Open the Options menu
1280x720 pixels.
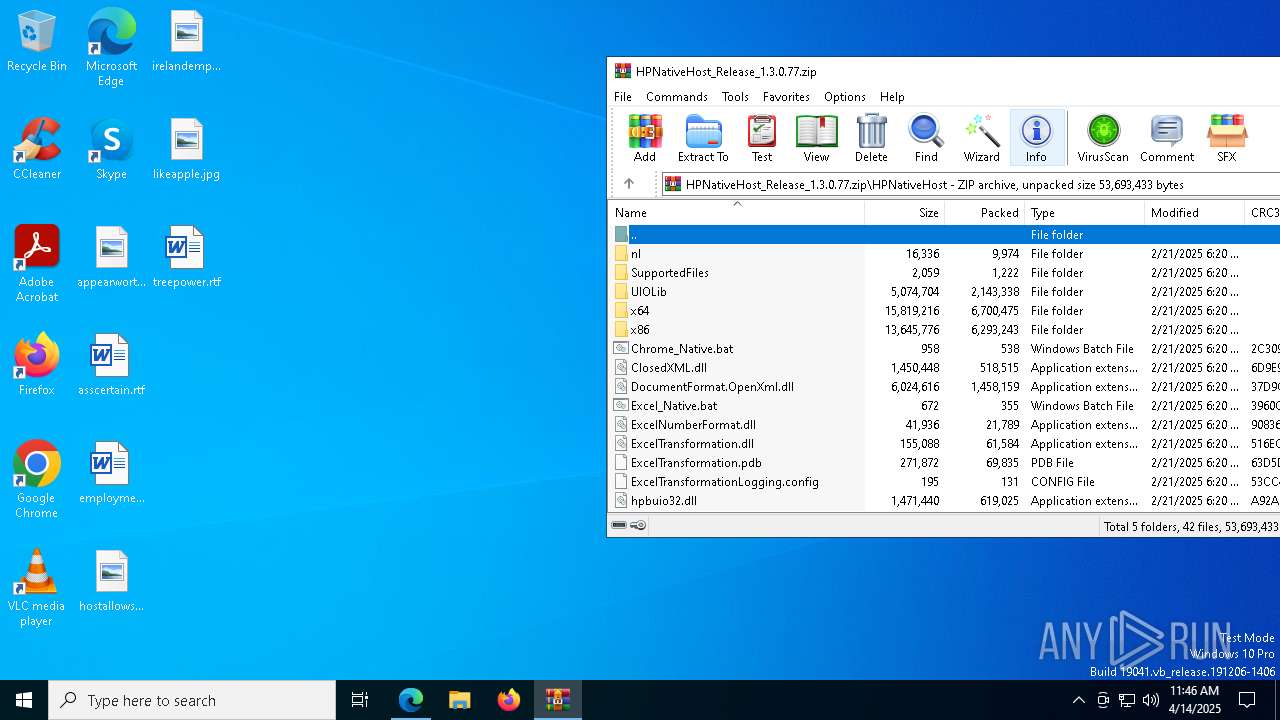tap(845, 97)
